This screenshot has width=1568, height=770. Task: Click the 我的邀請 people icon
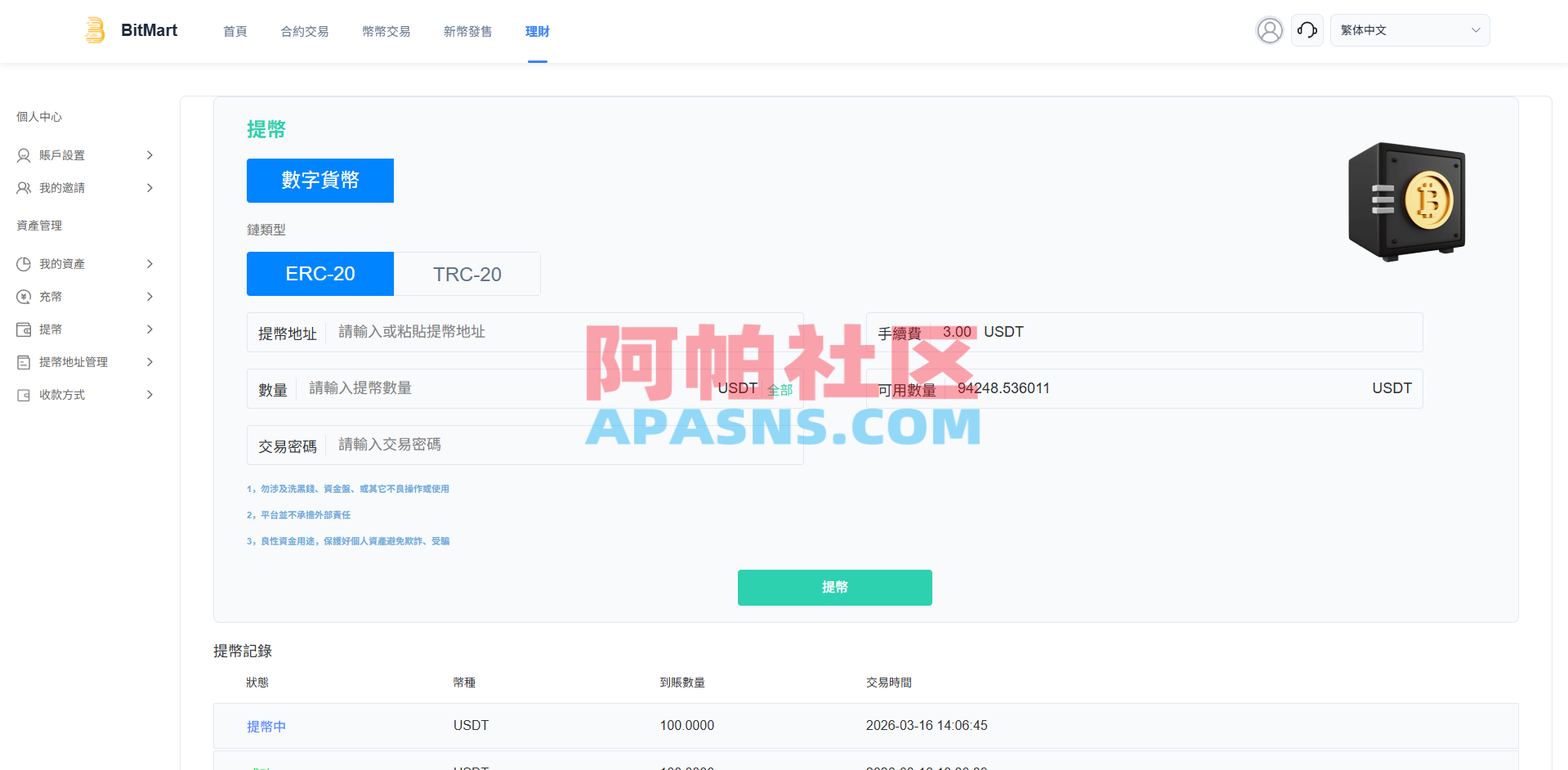tap(24, 188)
